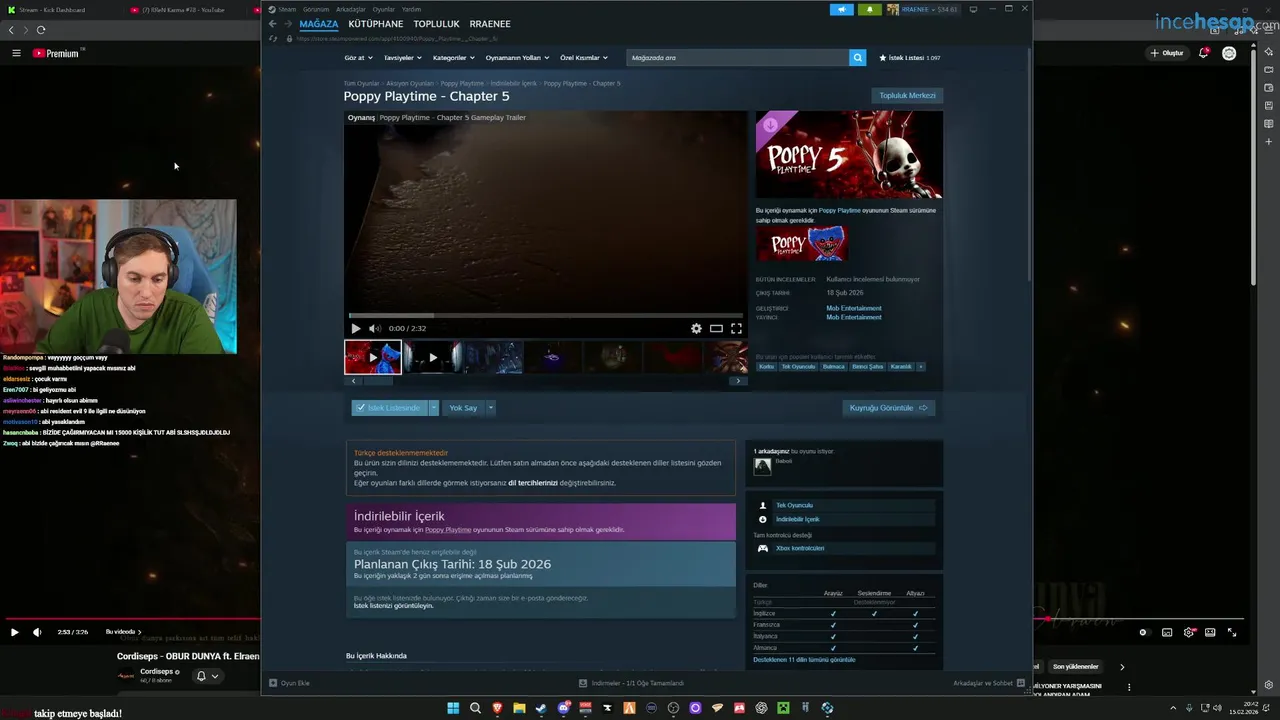Open the RRAENEE profile tab
Image resolution: width=1280 pixels, height=720 pixels.
[490, 24]
